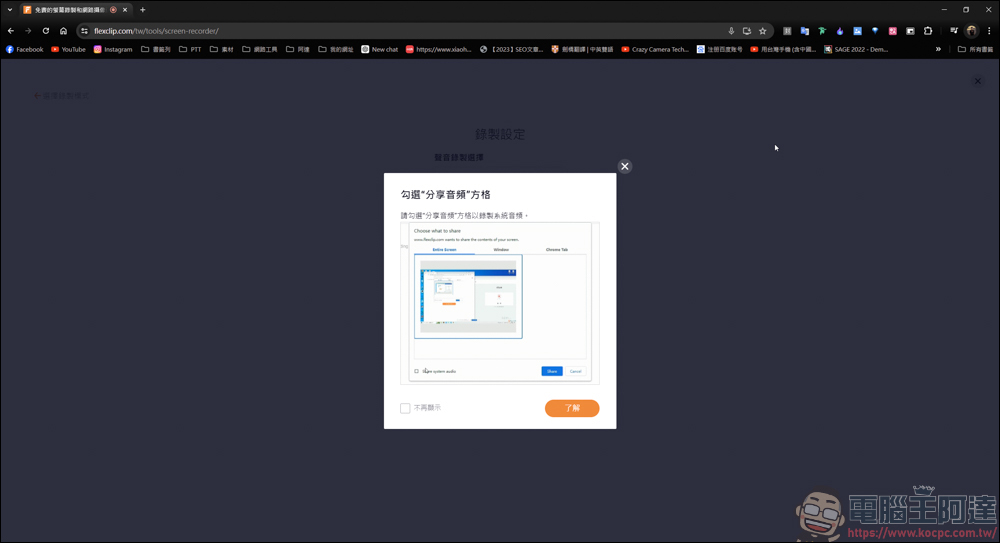This screenshot has height=543, width=1000.
Task: Click the purple flame extension icon
Action: click(840, 31)
